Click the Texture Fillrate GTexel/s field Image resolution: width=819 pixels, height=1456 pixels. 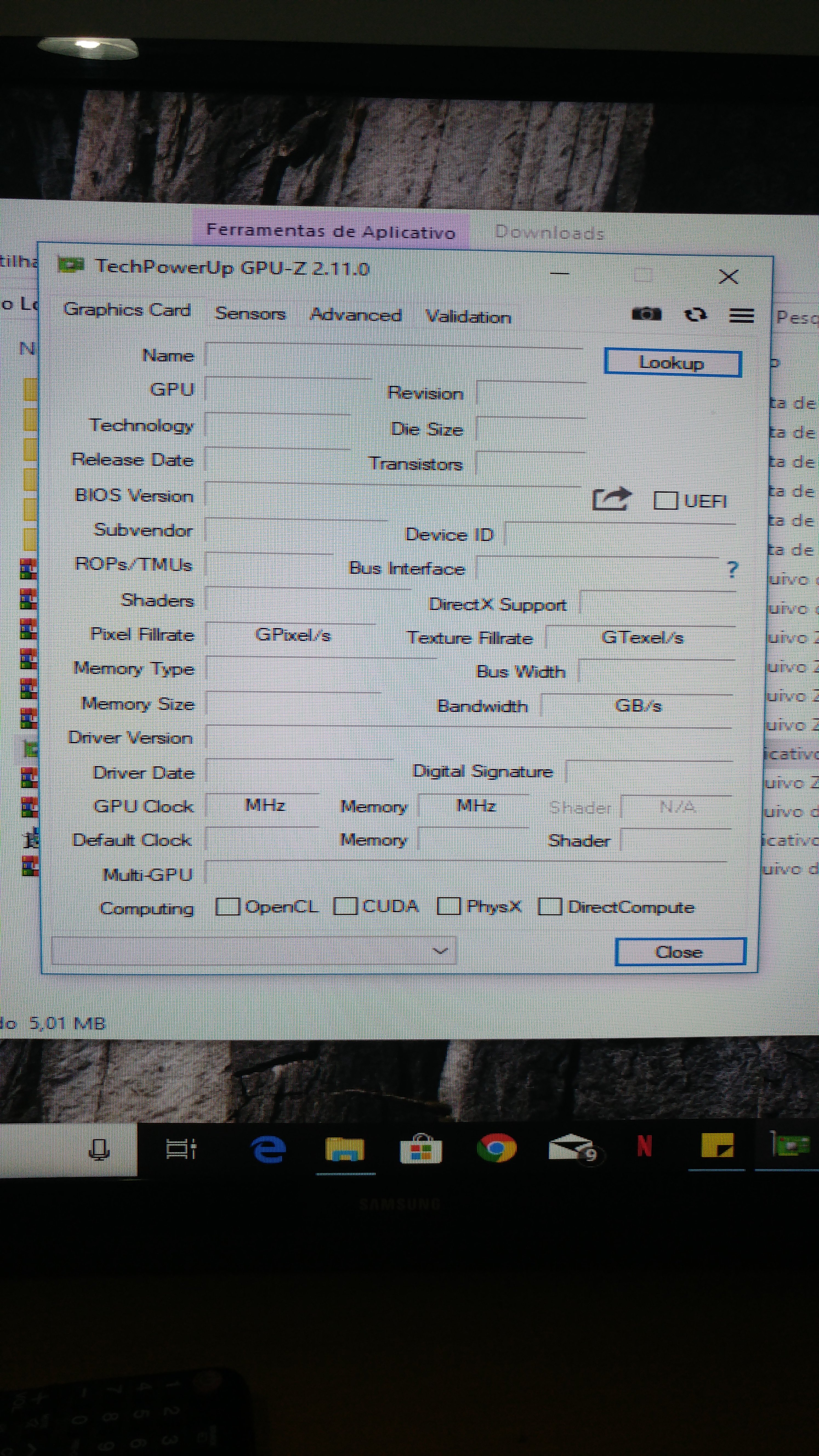(x=640, y=637)
